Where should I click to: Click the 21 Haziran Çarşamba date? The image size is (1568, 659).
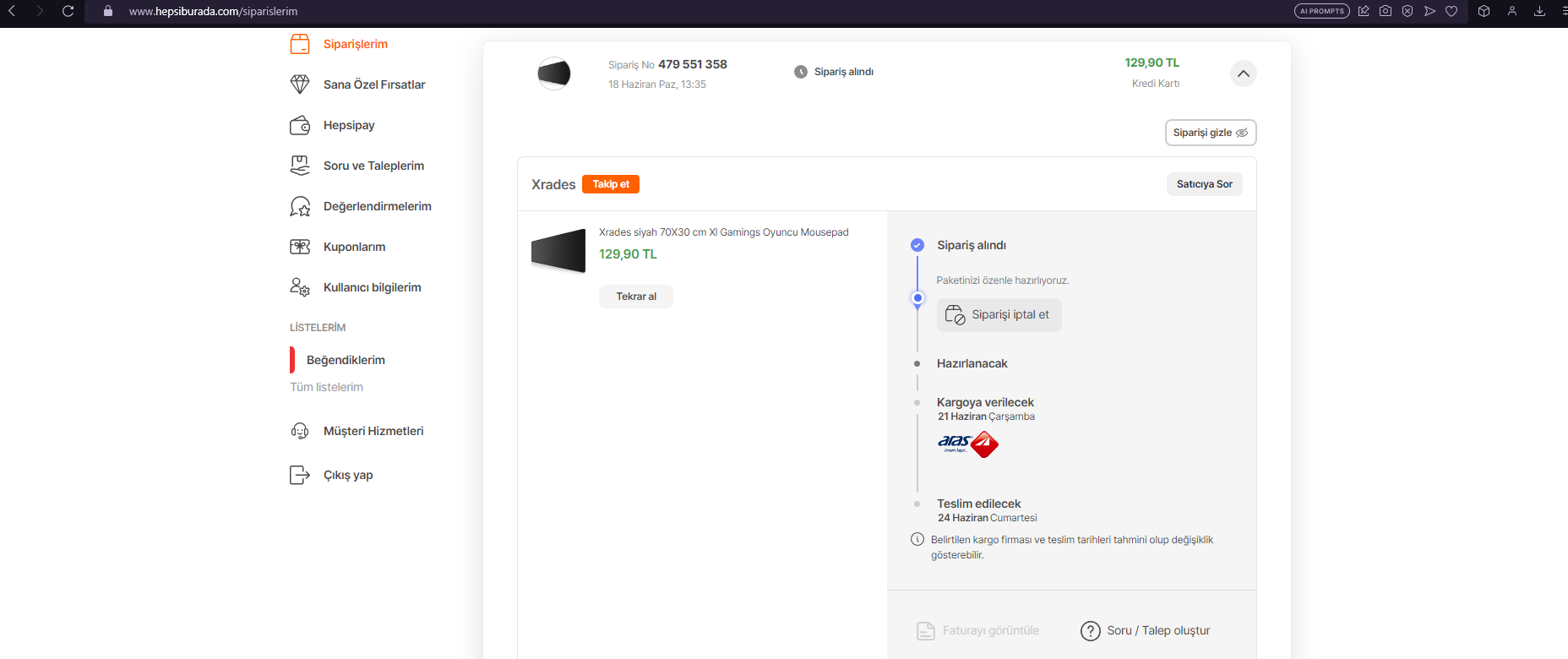click(986, 417)
